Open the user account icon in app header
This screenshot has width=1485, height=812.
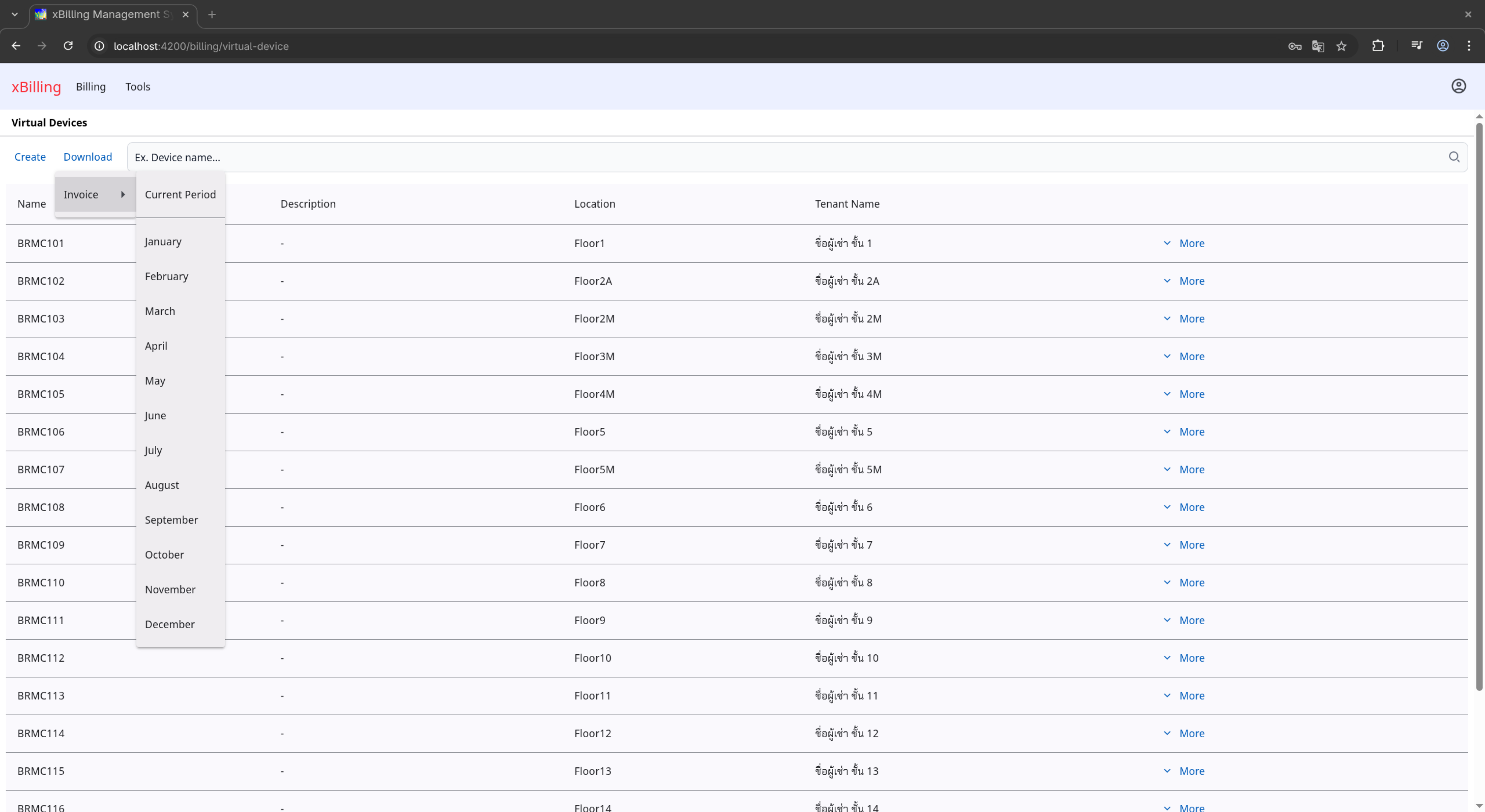click(x=1458, y=86)
